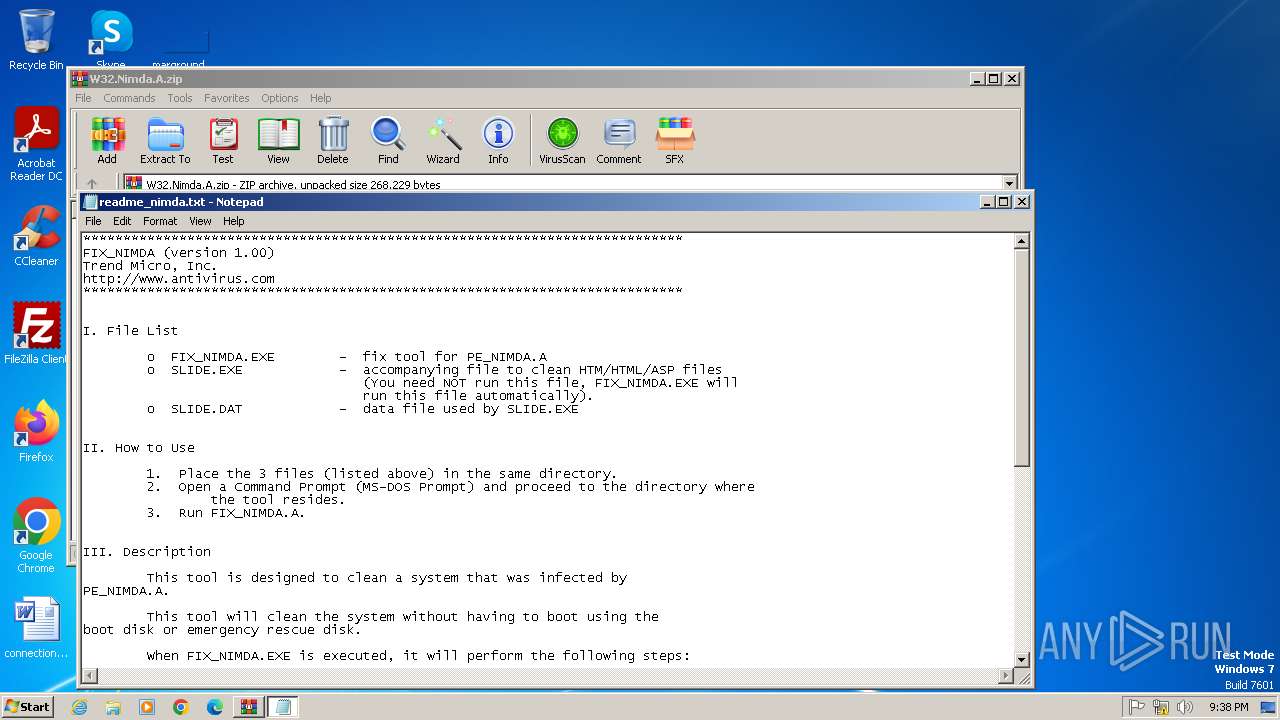Open the connection Word document icon
This screenshot has width=1280, height=720.
pyautogui.click(x=36, y=629)
